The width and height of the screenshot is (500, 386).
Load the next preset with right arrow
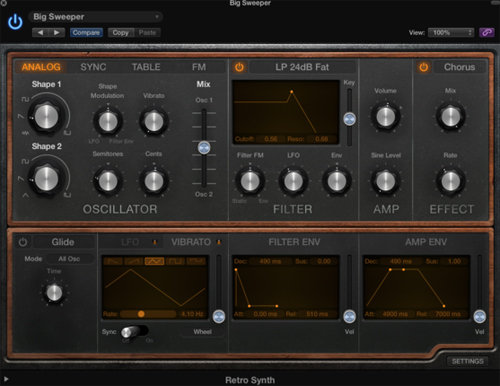pos(57,33)
